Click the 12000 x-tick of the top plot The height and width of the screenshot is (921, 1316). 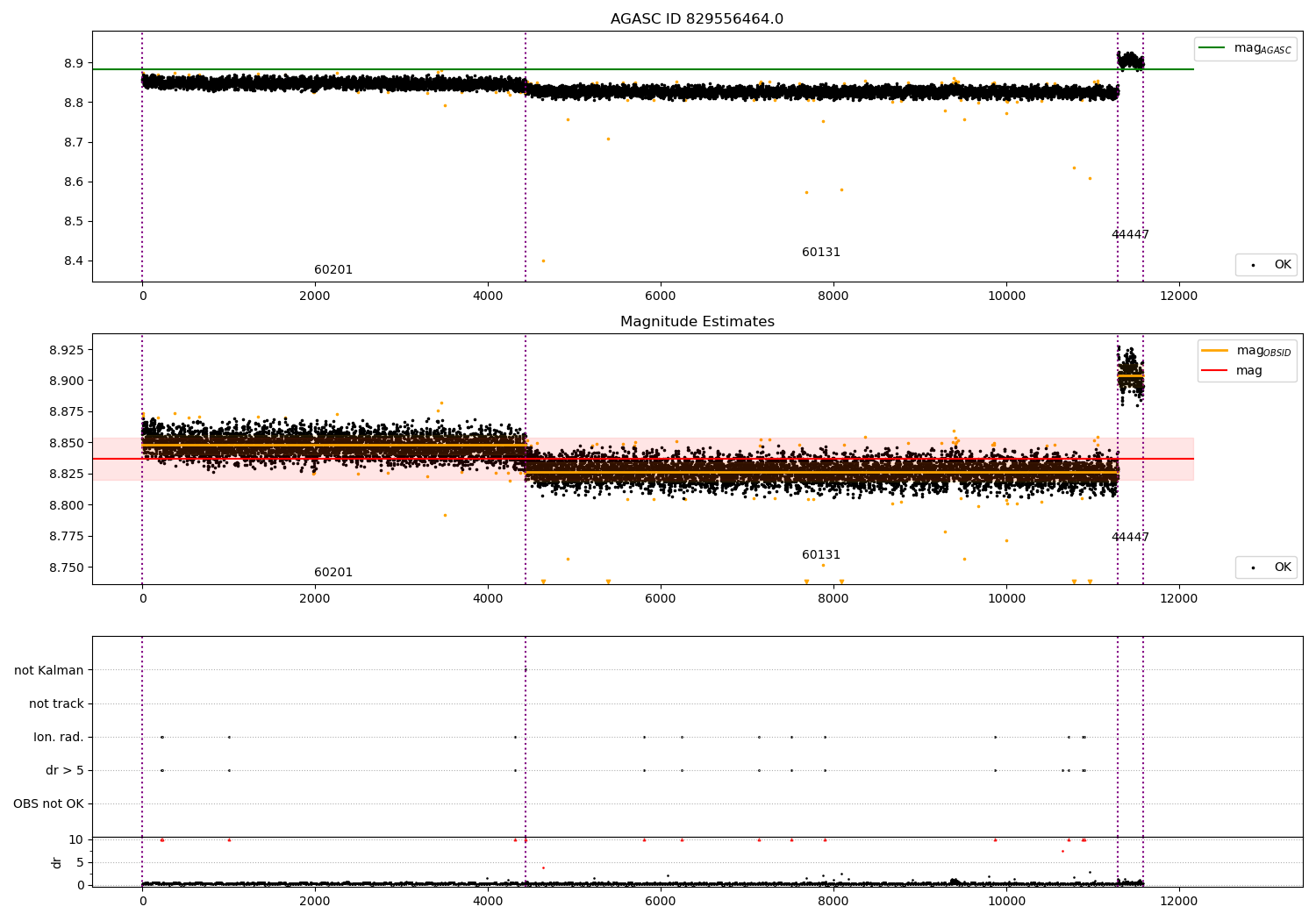coord(1178,296)
